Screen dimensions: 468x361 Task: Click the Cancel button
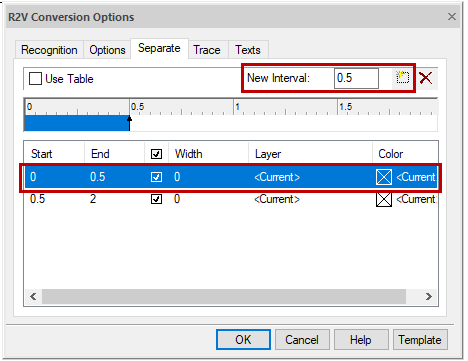pyautogui.click(x=302, y=340)
